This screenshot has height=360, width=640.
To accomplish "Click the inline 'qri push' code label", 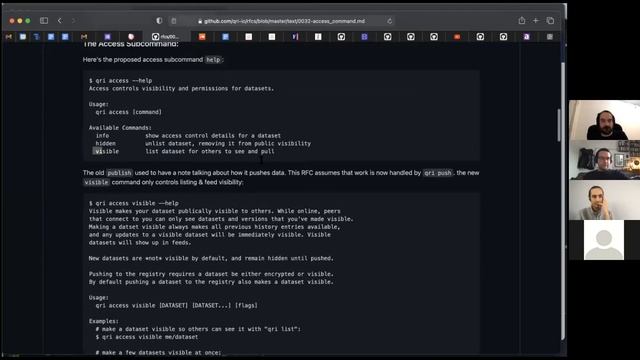I will pyautogui.click(x=438, y=173).
